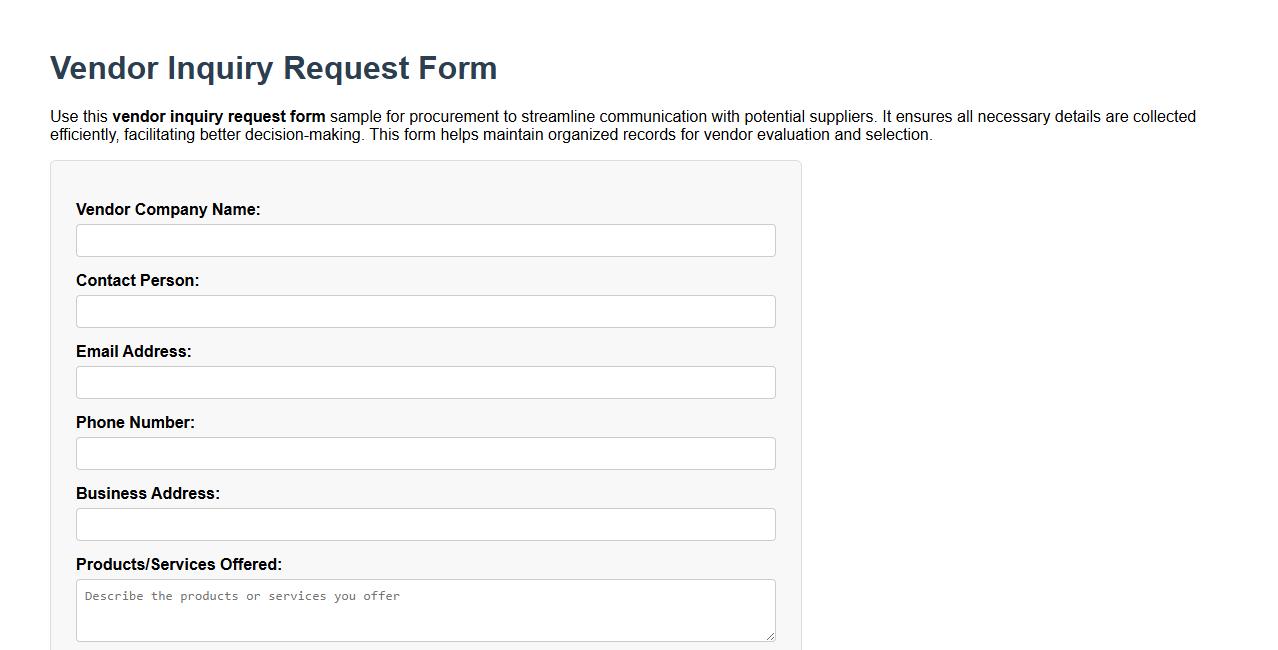
Task: Click inside the empty Email Address field
Action: 425,382
